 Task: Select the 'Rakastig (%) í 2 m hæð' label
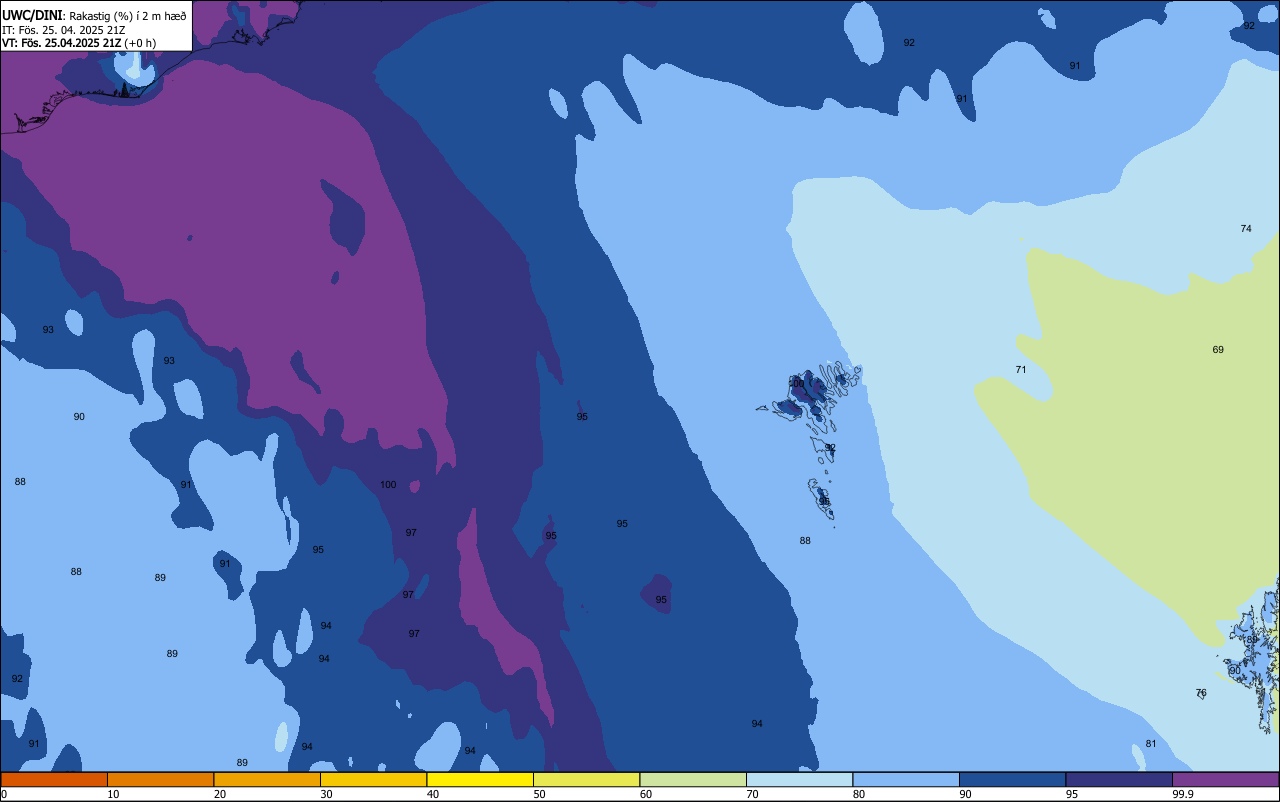click(128, 16)
